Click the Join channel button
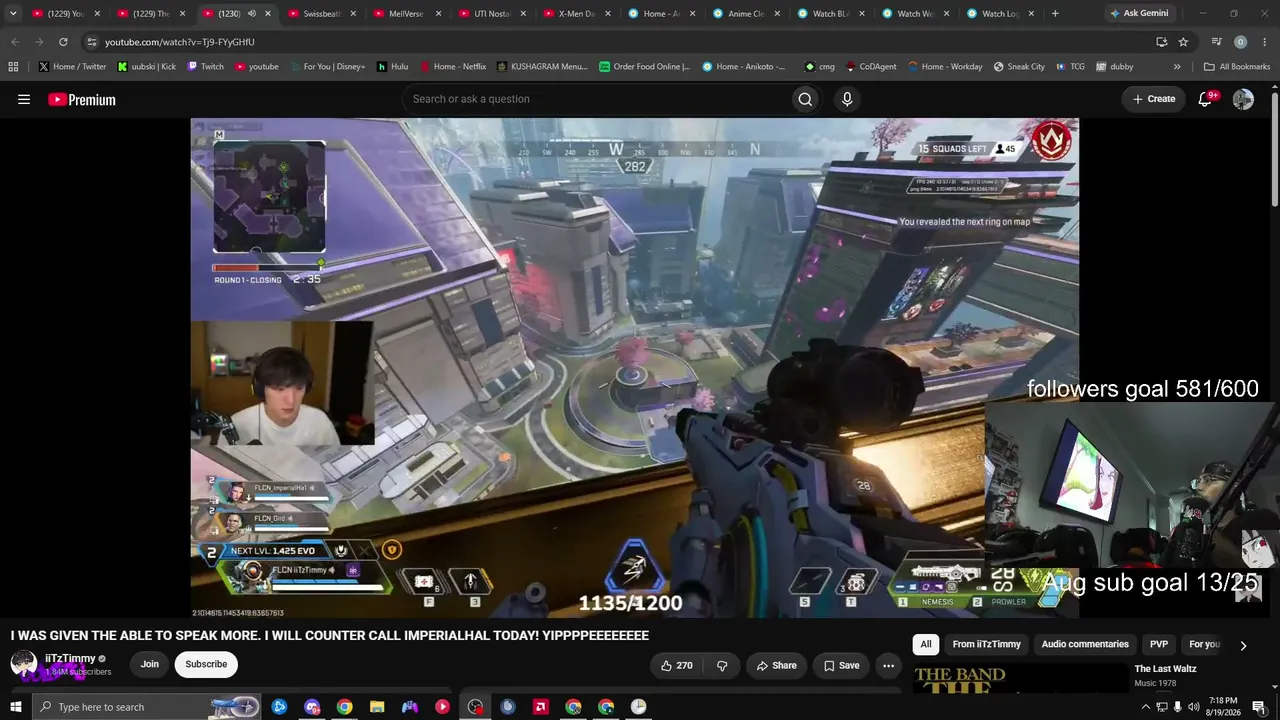 tap(149, 664)
